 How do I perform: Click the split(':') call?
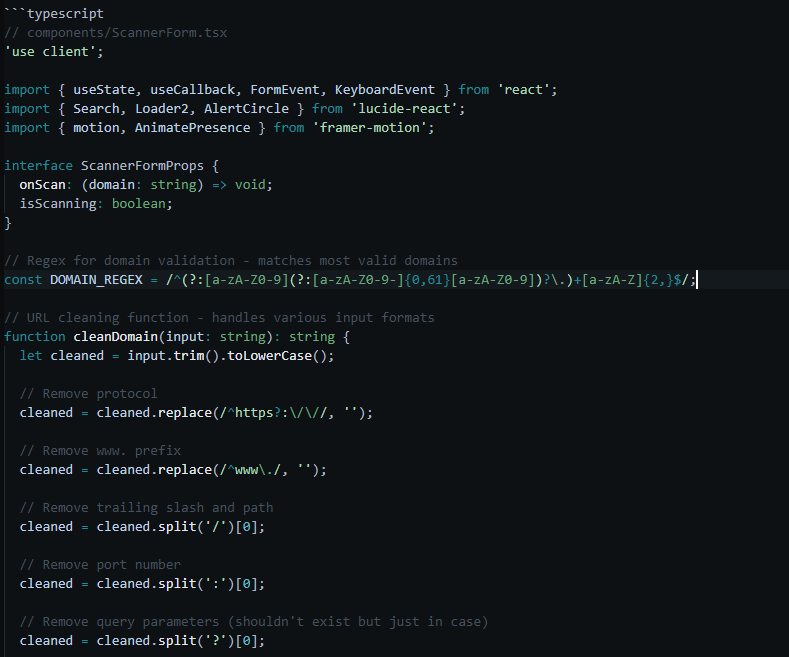tap(196, 584)
